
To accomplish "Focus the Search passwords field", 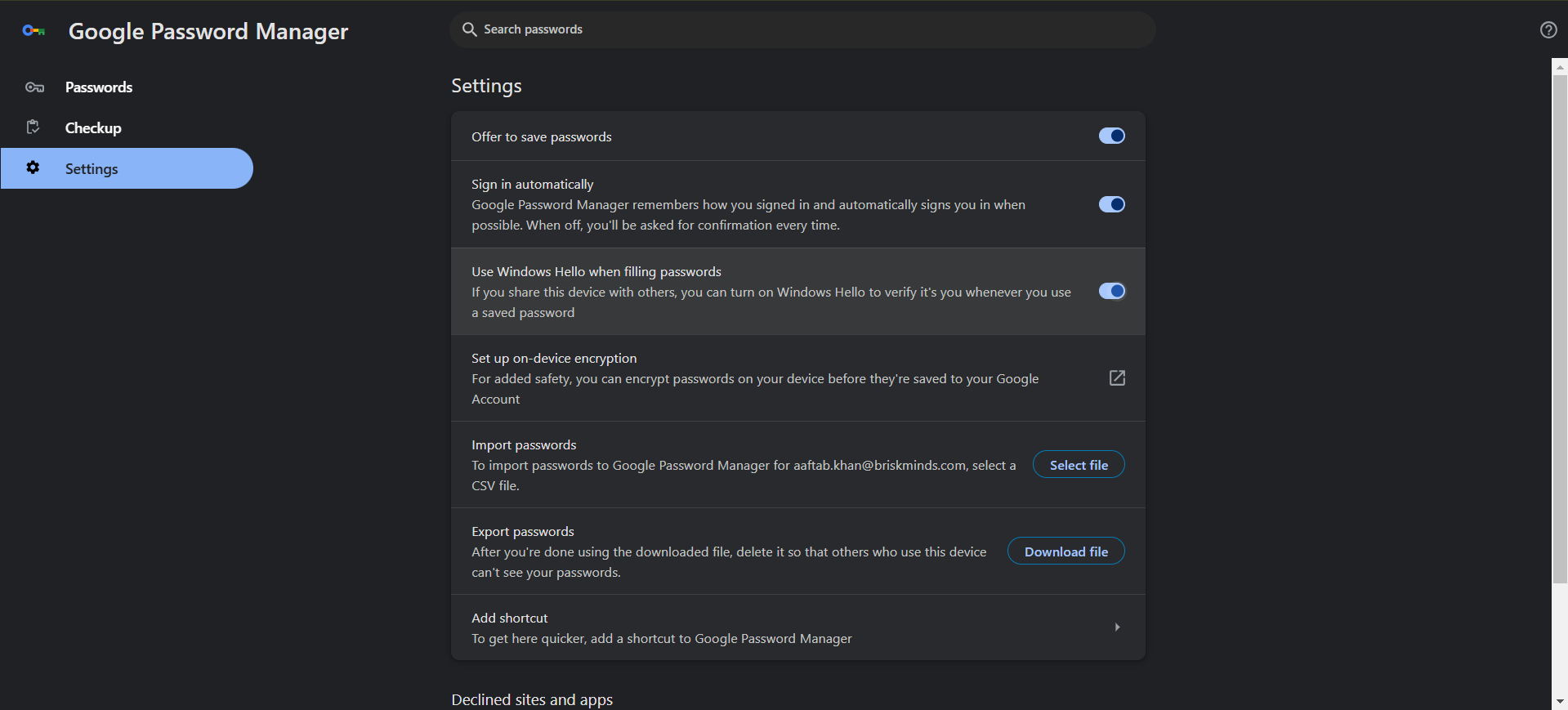I will (802, 29).
